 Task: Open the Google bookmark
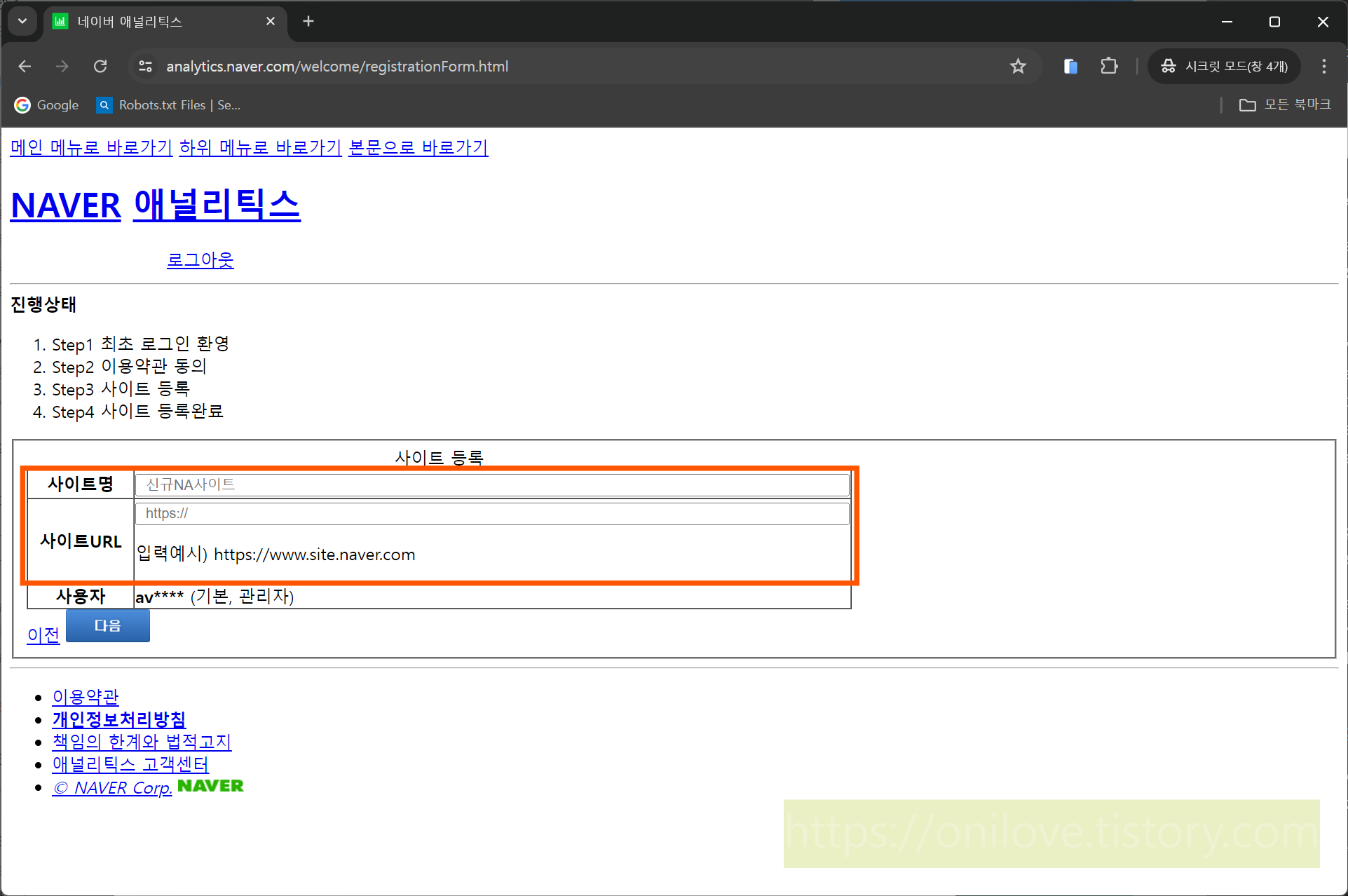tap(47, 105)
